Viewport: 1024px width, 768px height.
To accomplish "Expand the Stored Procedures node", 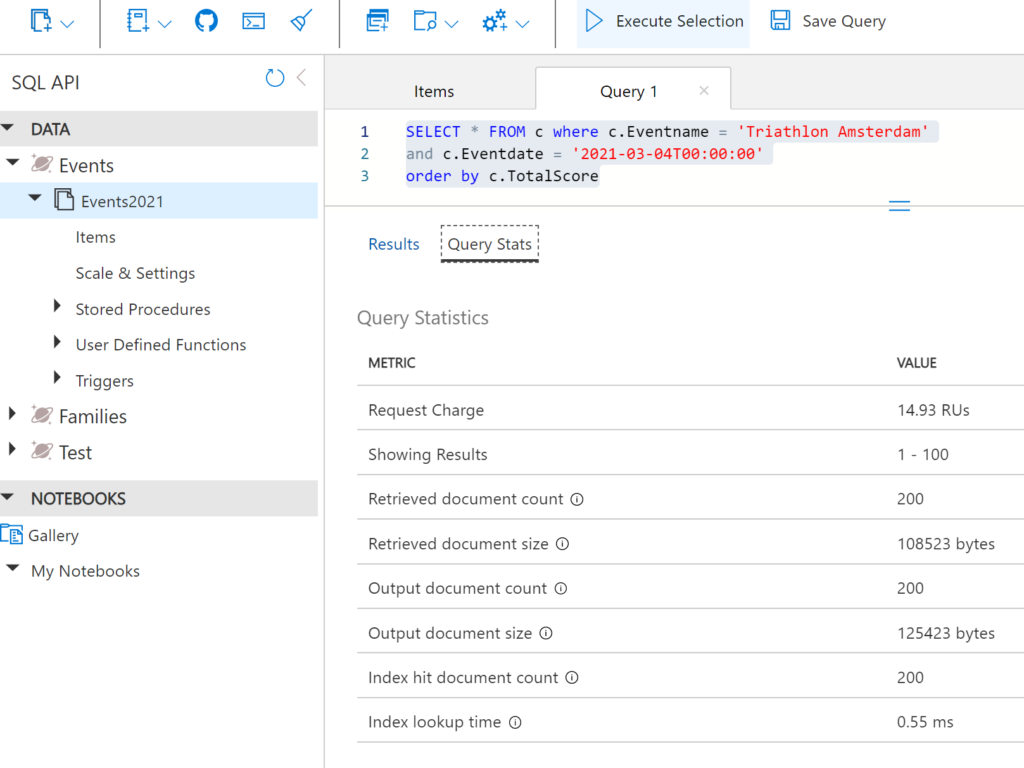I will click(x=57, y=309).
